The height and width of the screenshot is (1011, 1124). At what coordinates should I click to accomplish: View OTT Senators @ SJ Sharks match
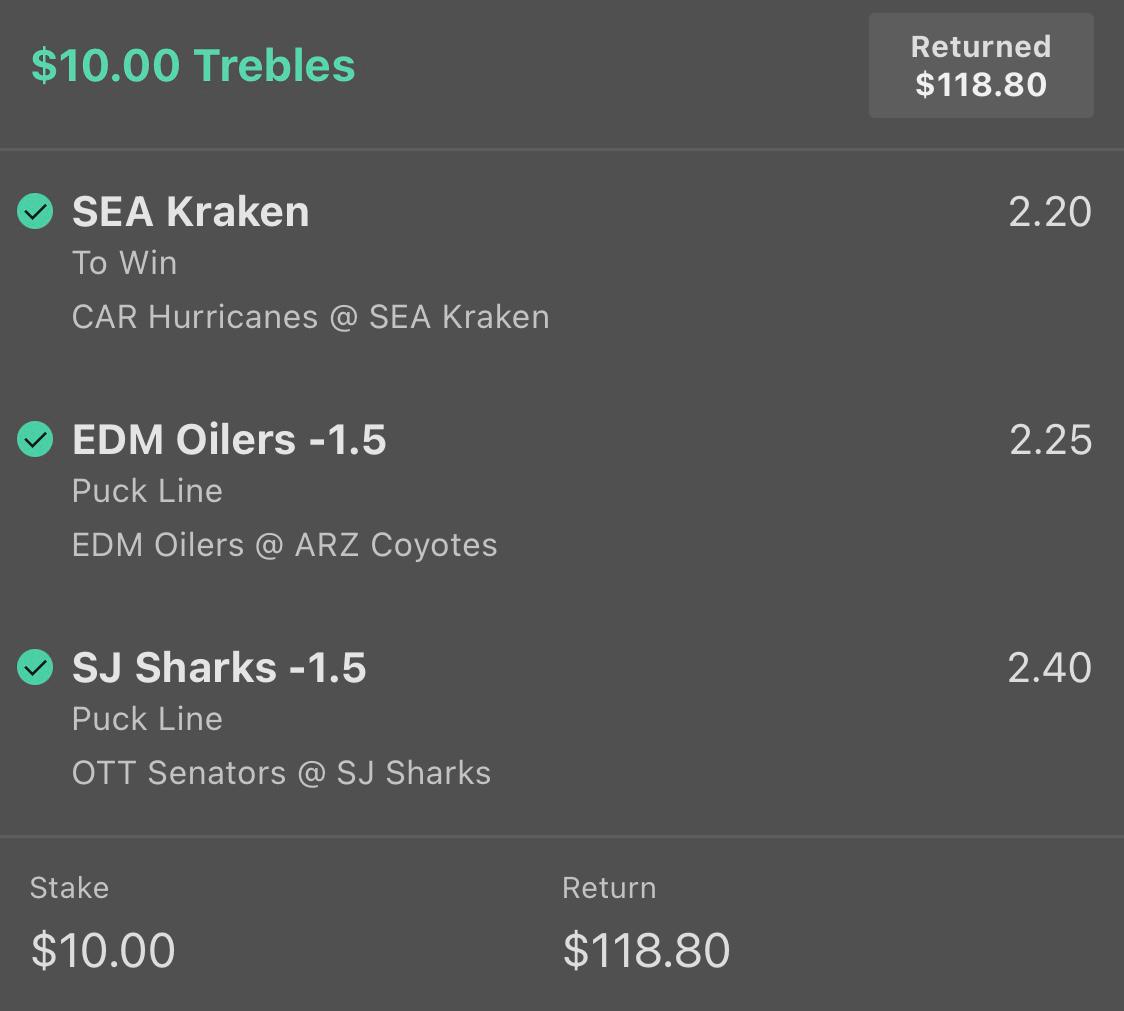[x=281, y=773]
